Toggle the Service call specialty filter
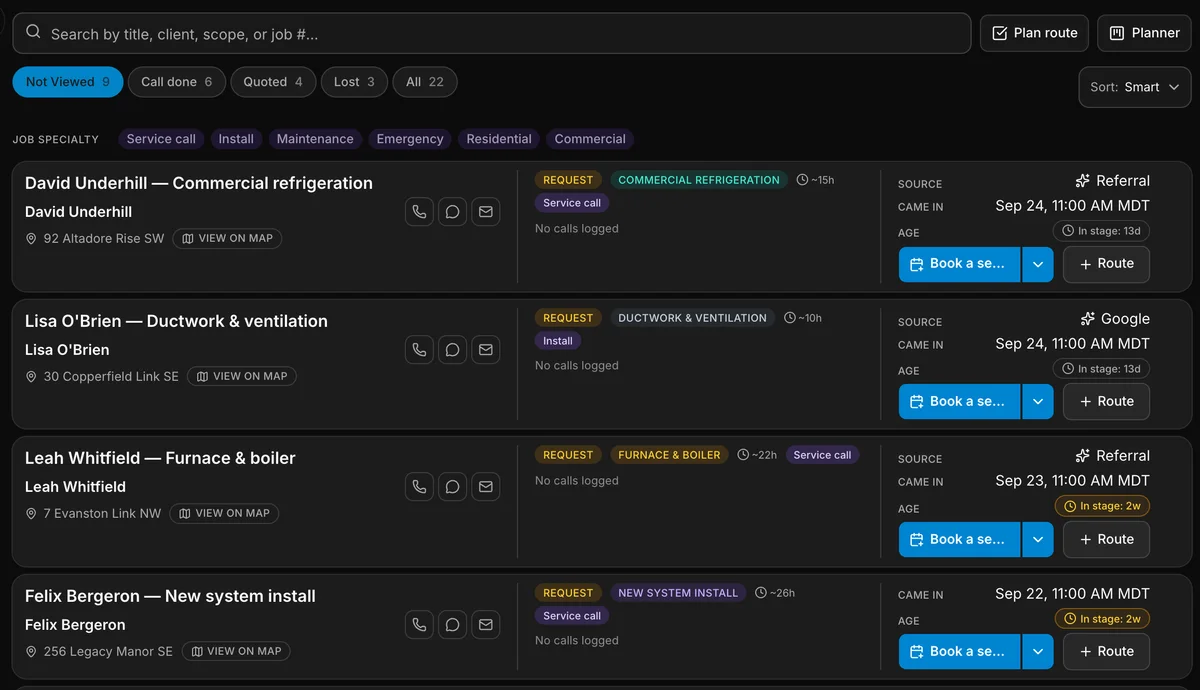1200x690 pixels. (161, 139)
